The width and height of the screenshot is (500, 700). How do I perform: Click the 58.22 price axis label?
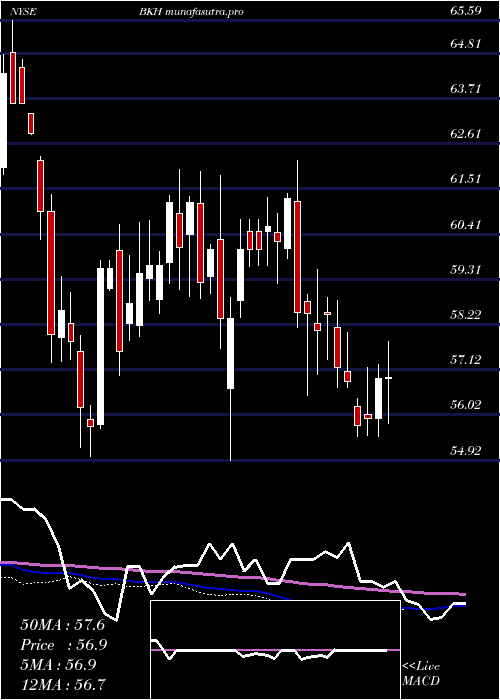466,315
